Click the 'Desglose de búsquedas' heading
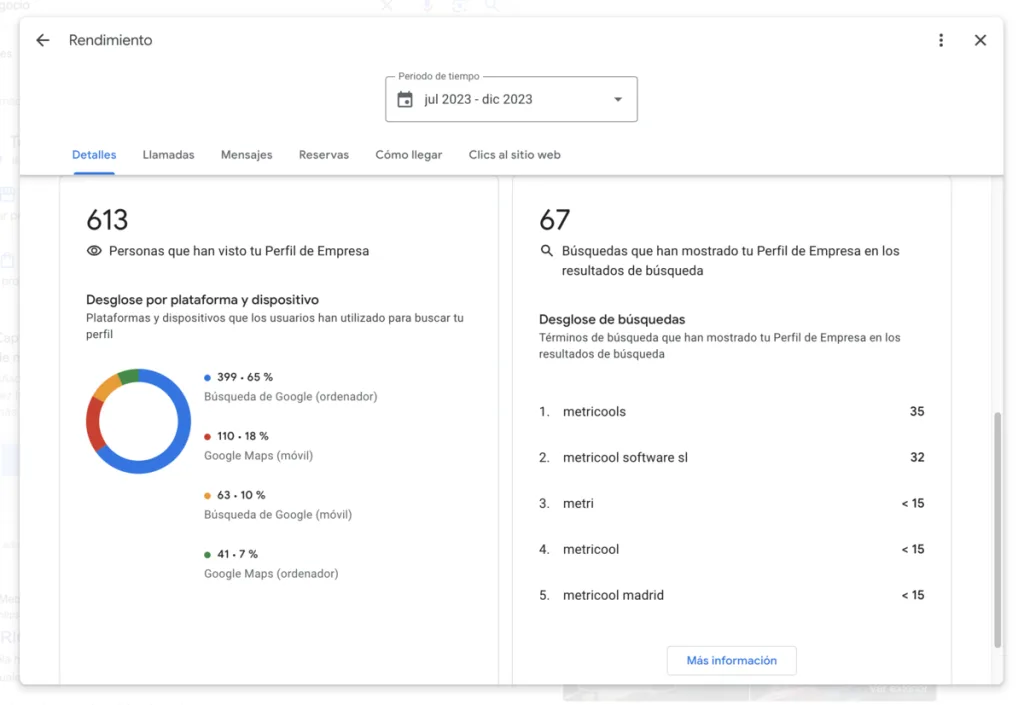This screenshot has height=705, width=1024. (x=612, y=319)
